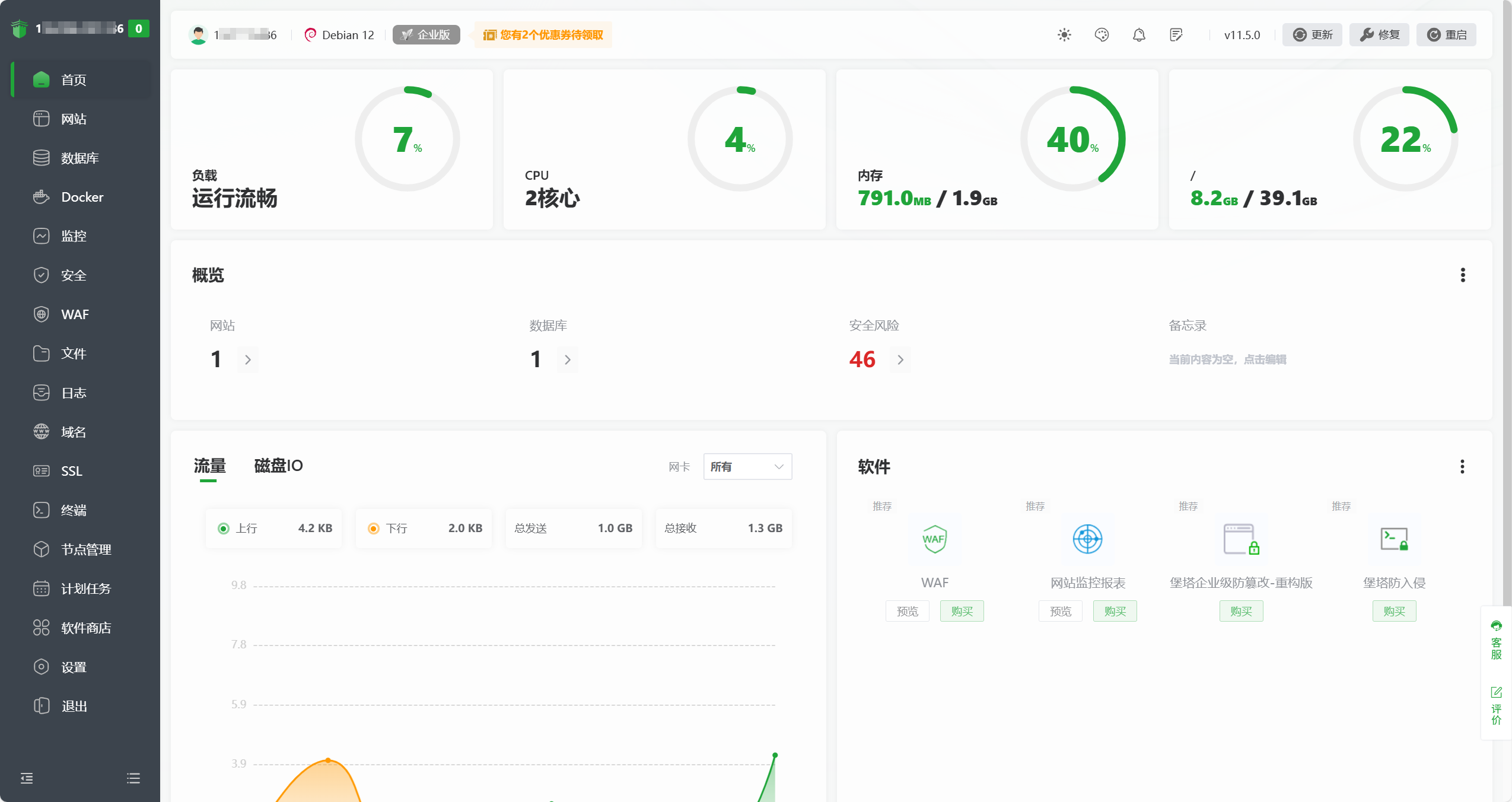Viewport: 1512px width, 802px height.
Task: Open 软件商店 in the sidebar menu
Action: click(86, 628)
